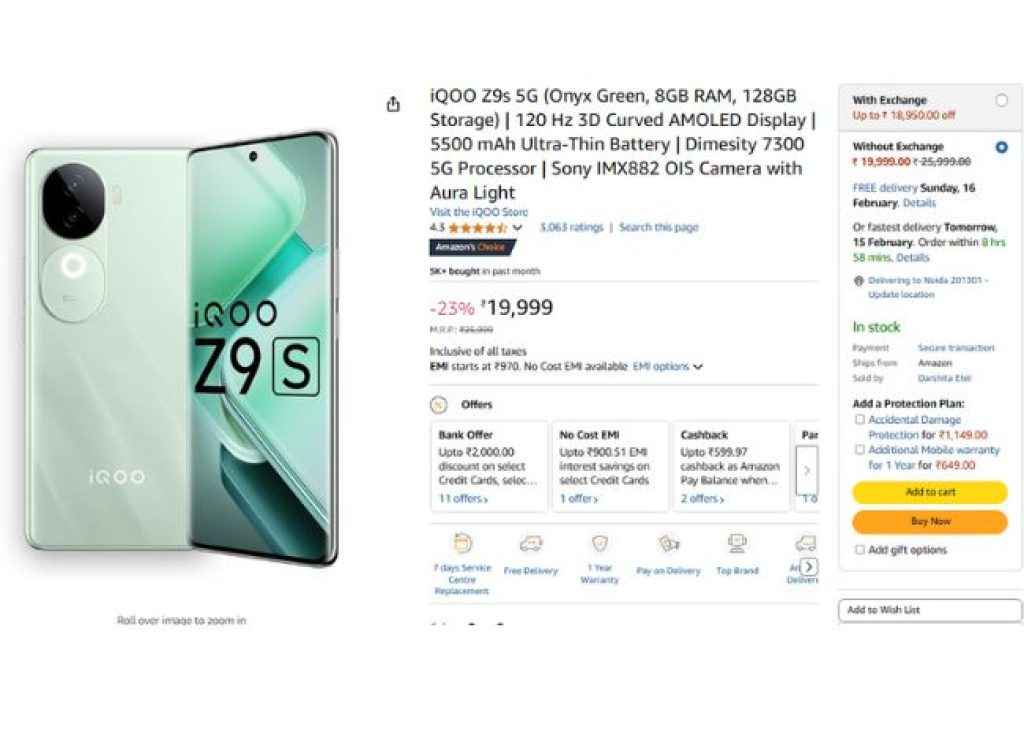Select the Top Brand icon
This screenshot has width=1024, height=756.
coord(738,545)
